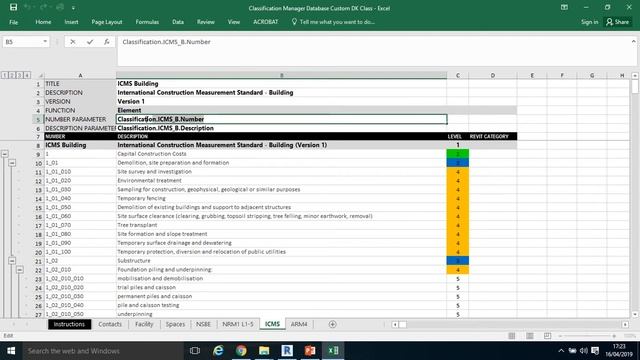The height and width of the screenshot is (360, 640).
Task: Add a new sheet with plus icon
Action: [332, 324]
